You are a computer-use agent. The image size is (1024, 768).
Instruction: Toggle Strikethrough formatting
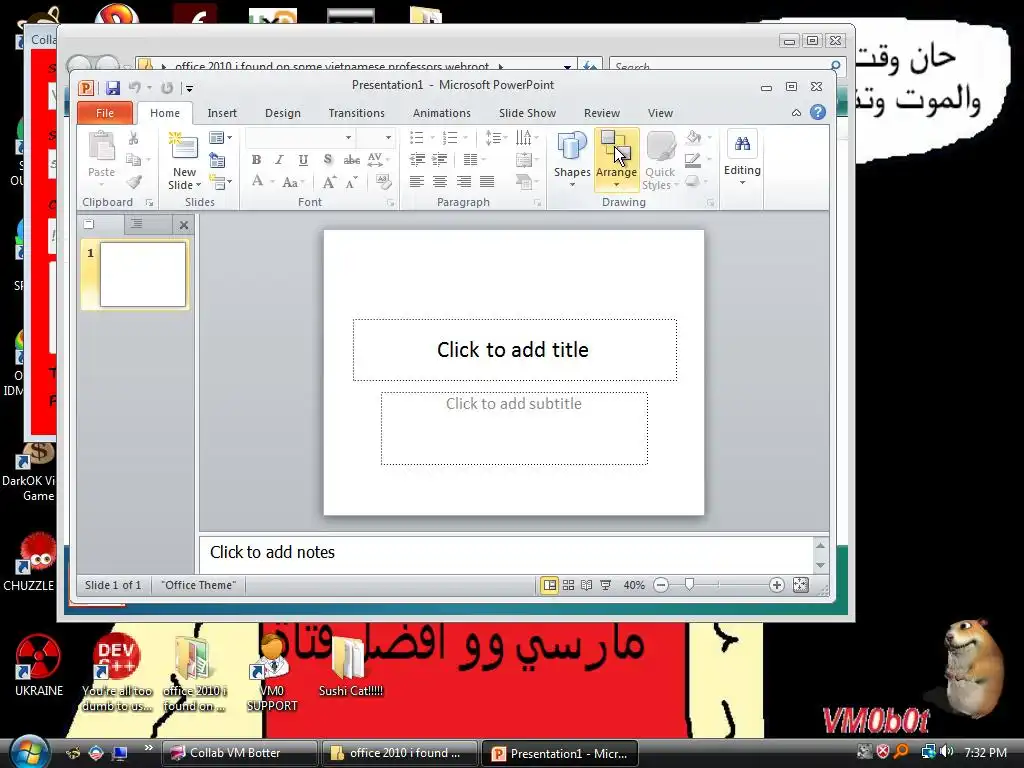pos(351,160)
